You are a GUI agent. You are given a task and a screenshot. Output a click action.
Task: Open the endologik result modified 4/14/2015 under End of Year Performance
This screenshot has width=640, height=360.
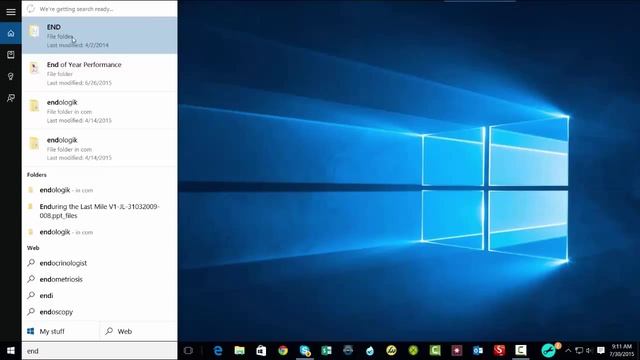[100, 111]
